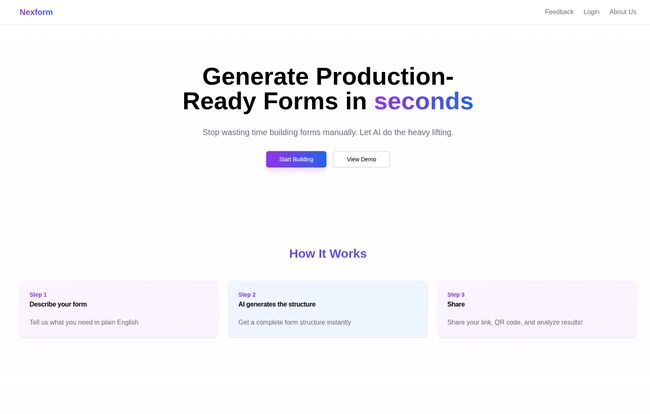
Task: Select the Step 1 card
Action: click(x=119, y=309)
